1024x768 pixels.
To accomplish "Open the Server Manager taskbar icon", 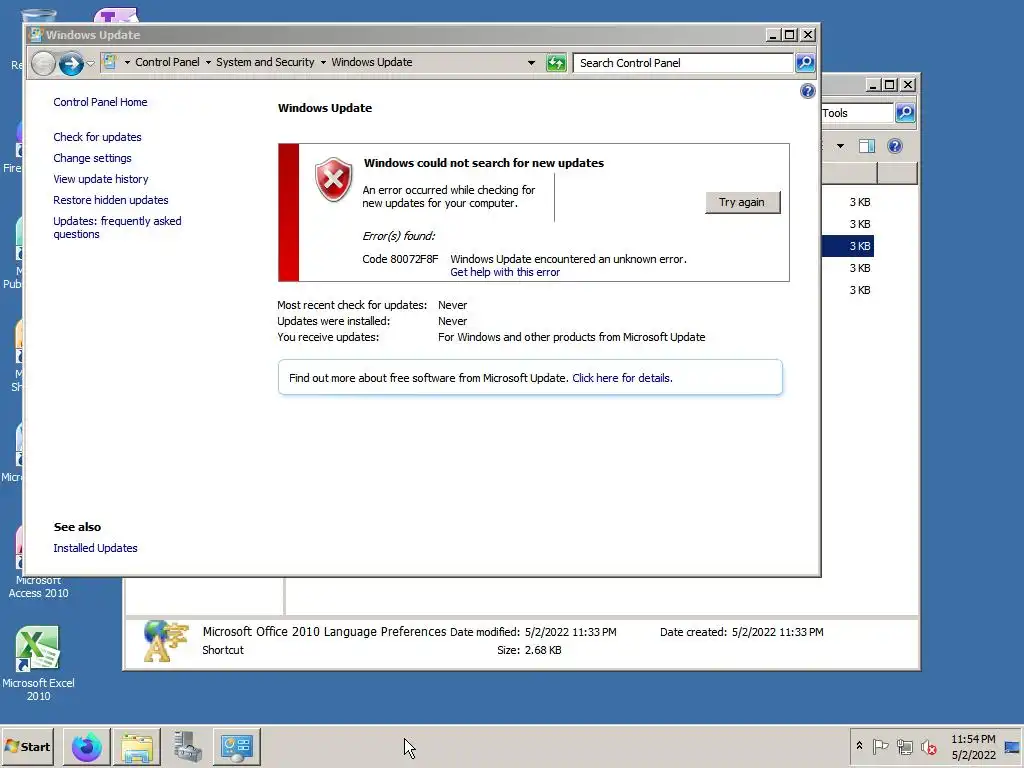I will point(187,747).
